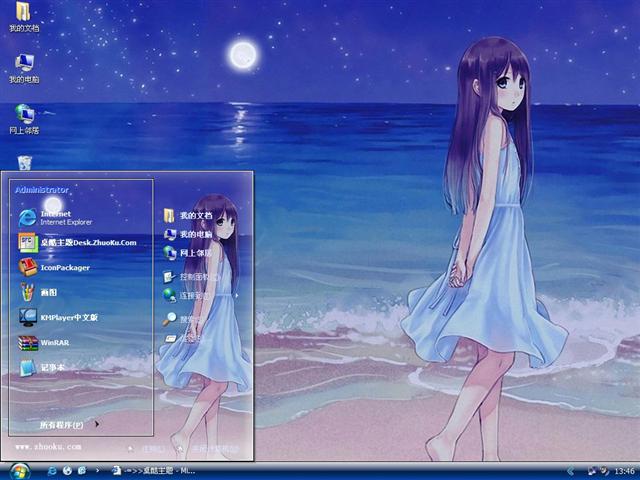The height and width of the screenshot is (480, 640).
Task: Open 记事本 (Notepad) in the Start menu
Action: (50, 368)
